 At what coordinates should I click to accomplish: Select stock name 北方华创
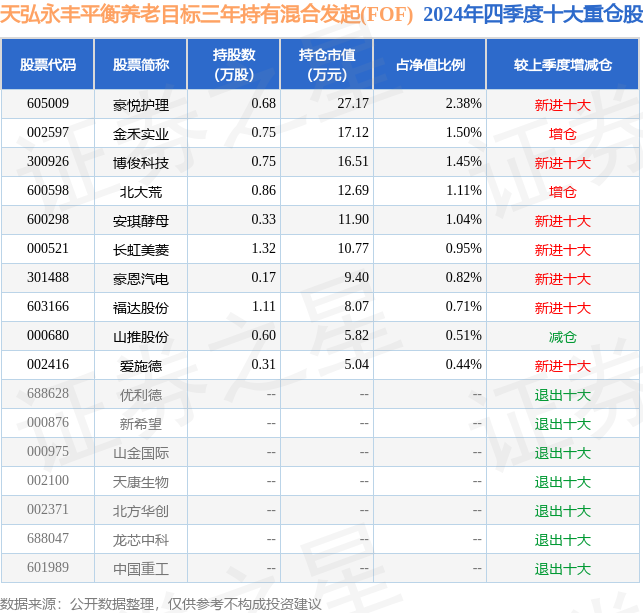click(141, 512)
